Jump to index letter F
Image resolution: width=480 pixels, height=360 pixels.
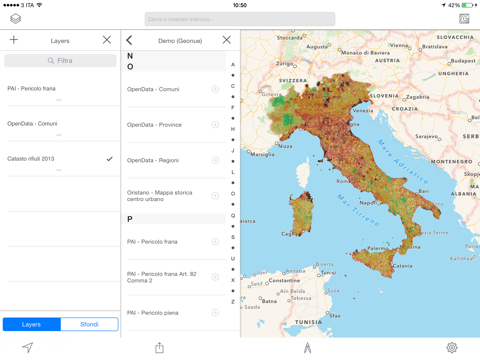(x=233, y=107)
